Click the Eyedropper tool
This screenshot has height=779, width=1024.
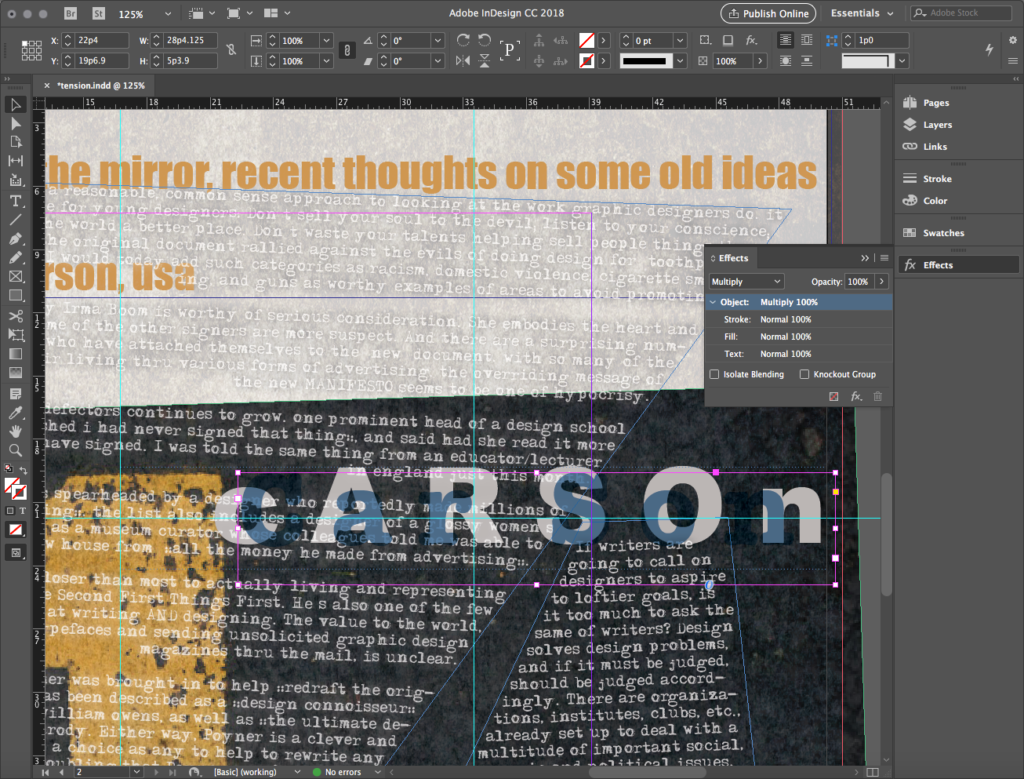(16, 412)
